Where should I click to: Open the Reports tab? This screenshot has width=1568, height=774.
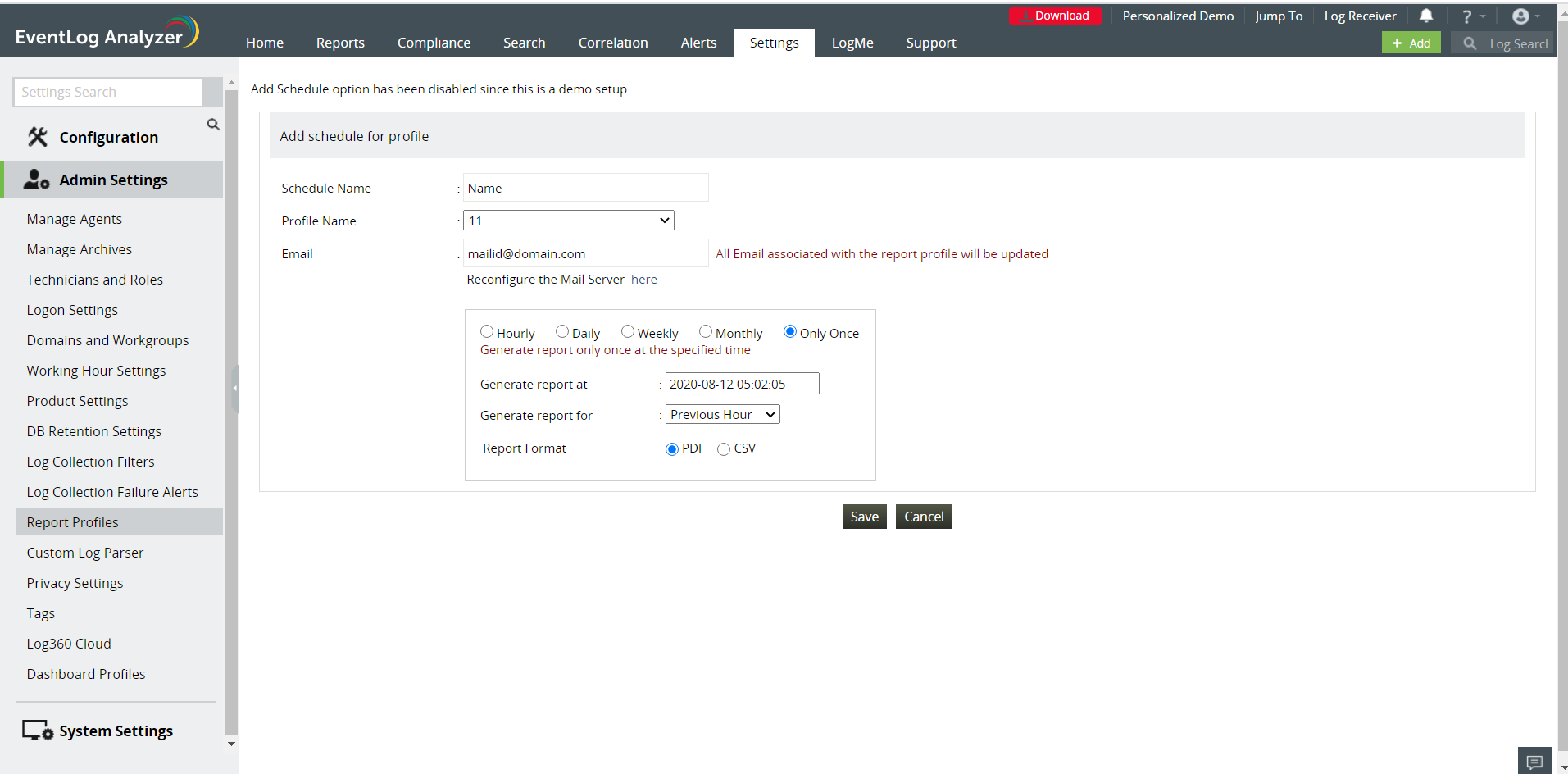[340, 43]
